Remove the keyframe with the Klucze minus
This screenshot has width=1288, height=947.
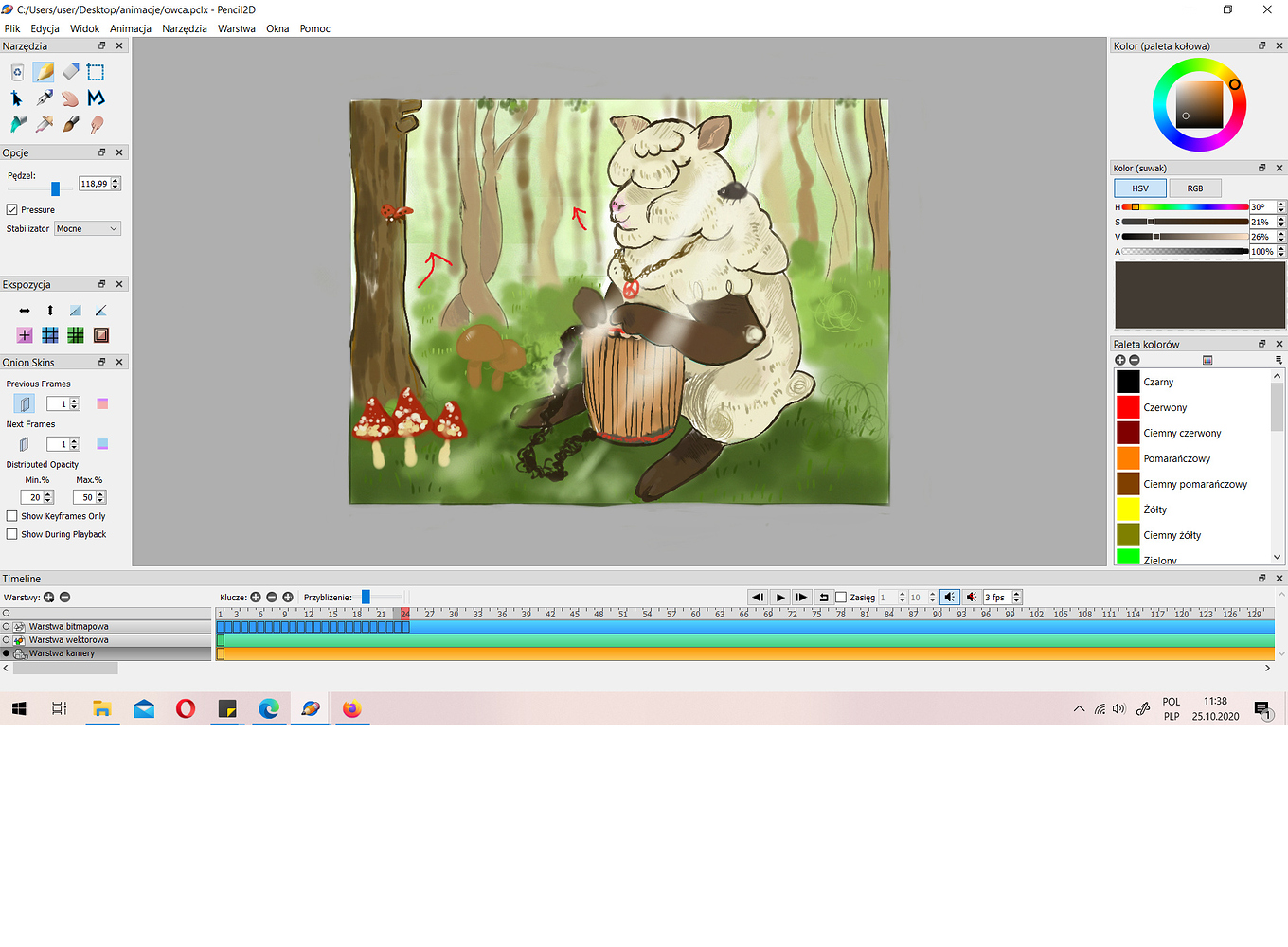[x=272, y=597]
